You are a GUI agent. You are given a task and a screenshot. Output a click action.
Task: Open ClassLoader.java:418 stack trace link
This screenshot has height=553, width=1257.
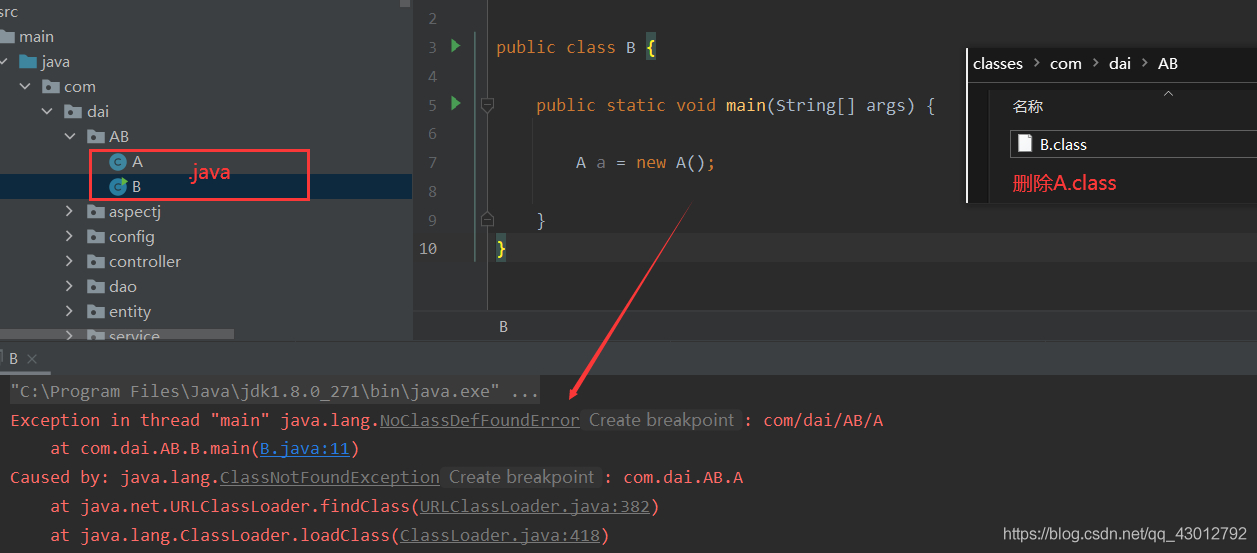click(499, 535)
